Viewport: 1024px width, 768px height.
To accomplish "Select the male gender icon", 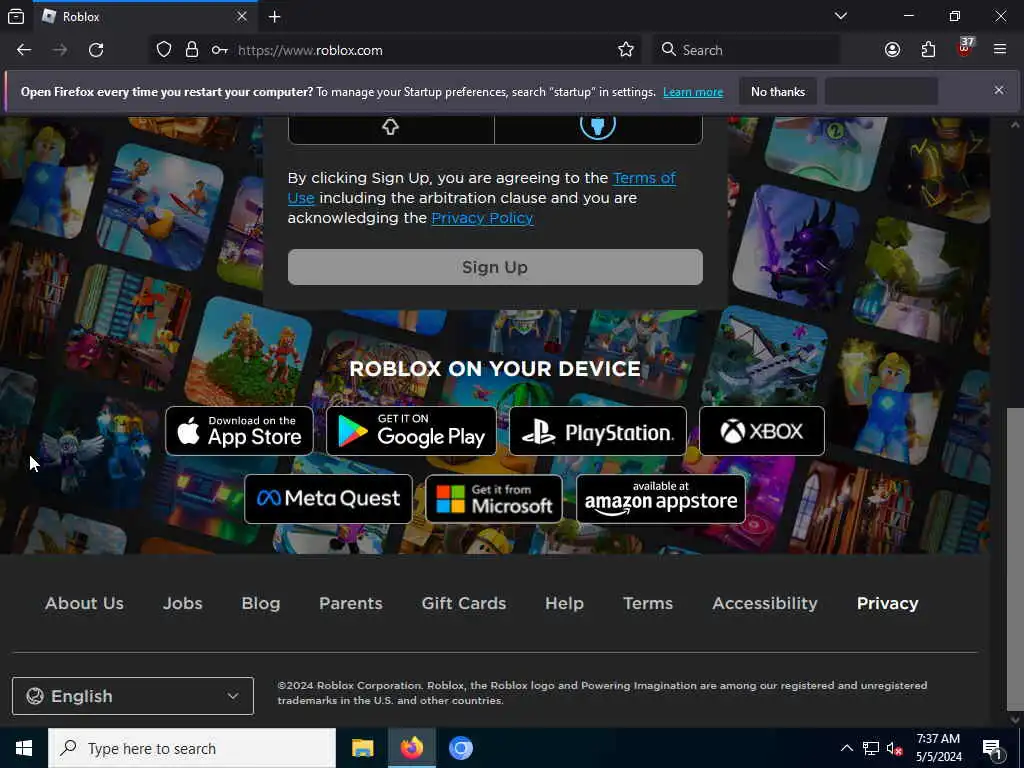I will coord(598,125).
